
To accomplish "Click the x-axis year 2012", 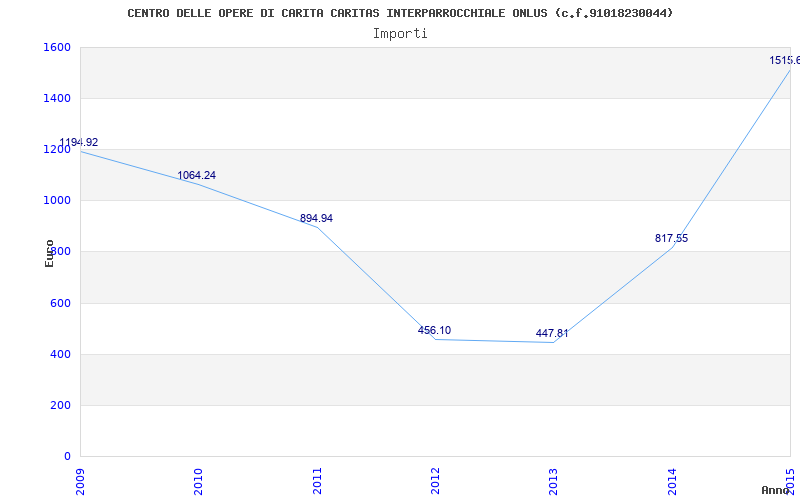I will [x=435, y=481].
